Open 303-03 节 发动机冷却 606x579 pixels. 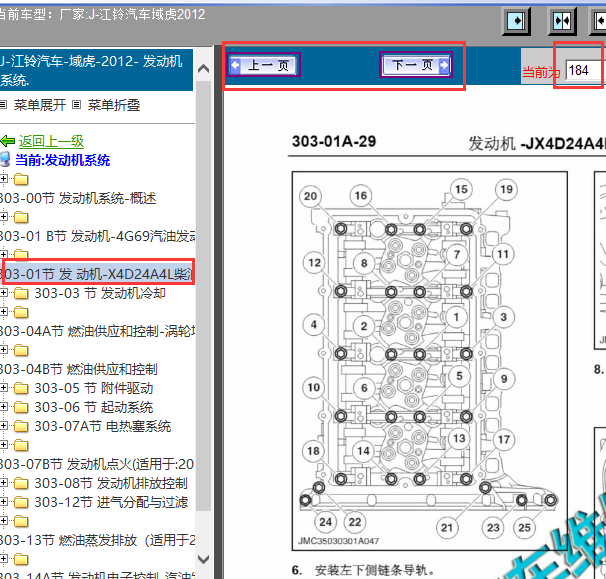(x=100, y=293)
